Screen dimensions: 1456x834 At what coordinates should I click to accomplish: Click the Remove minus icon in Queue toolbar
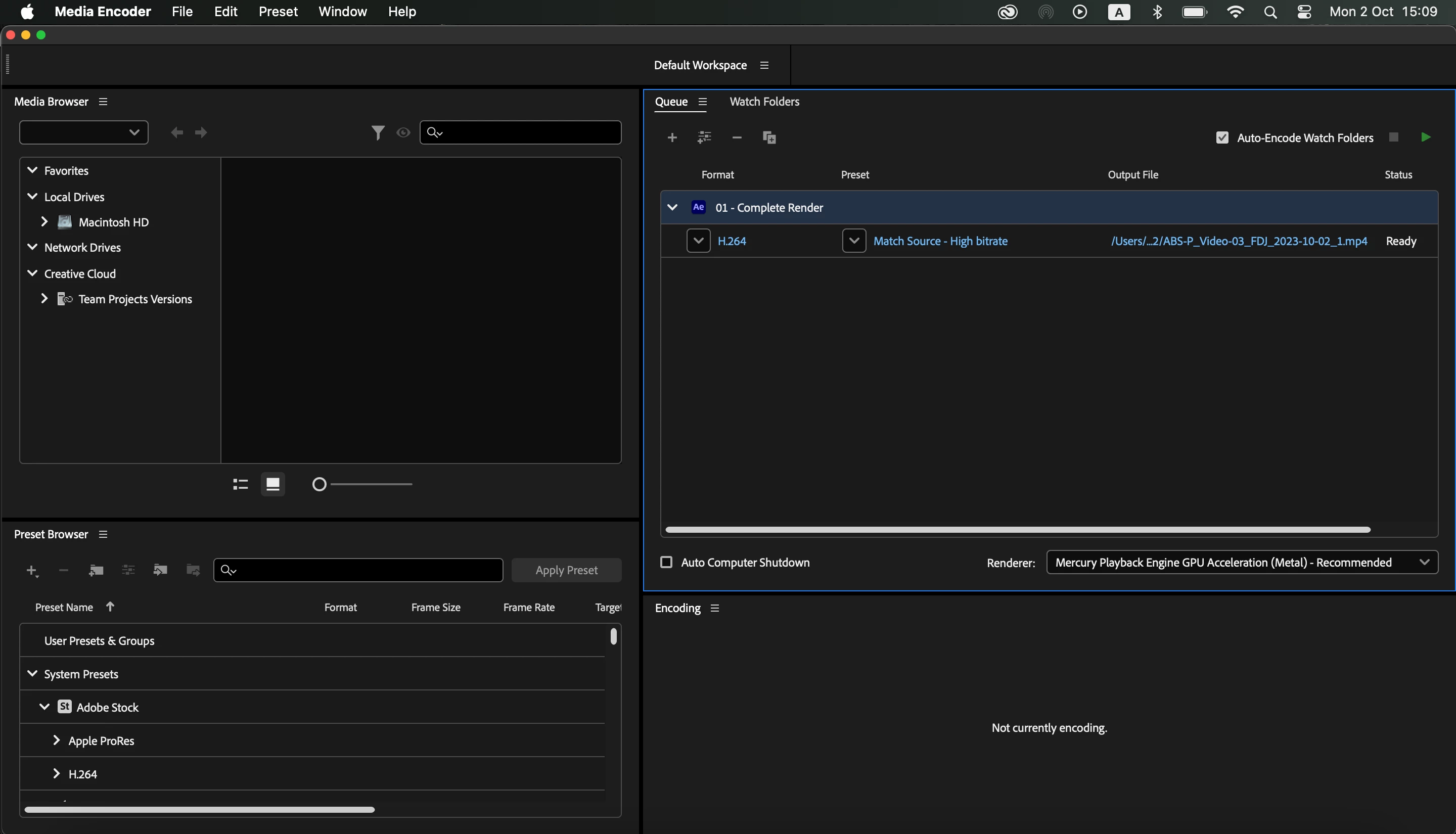[737, 137]
